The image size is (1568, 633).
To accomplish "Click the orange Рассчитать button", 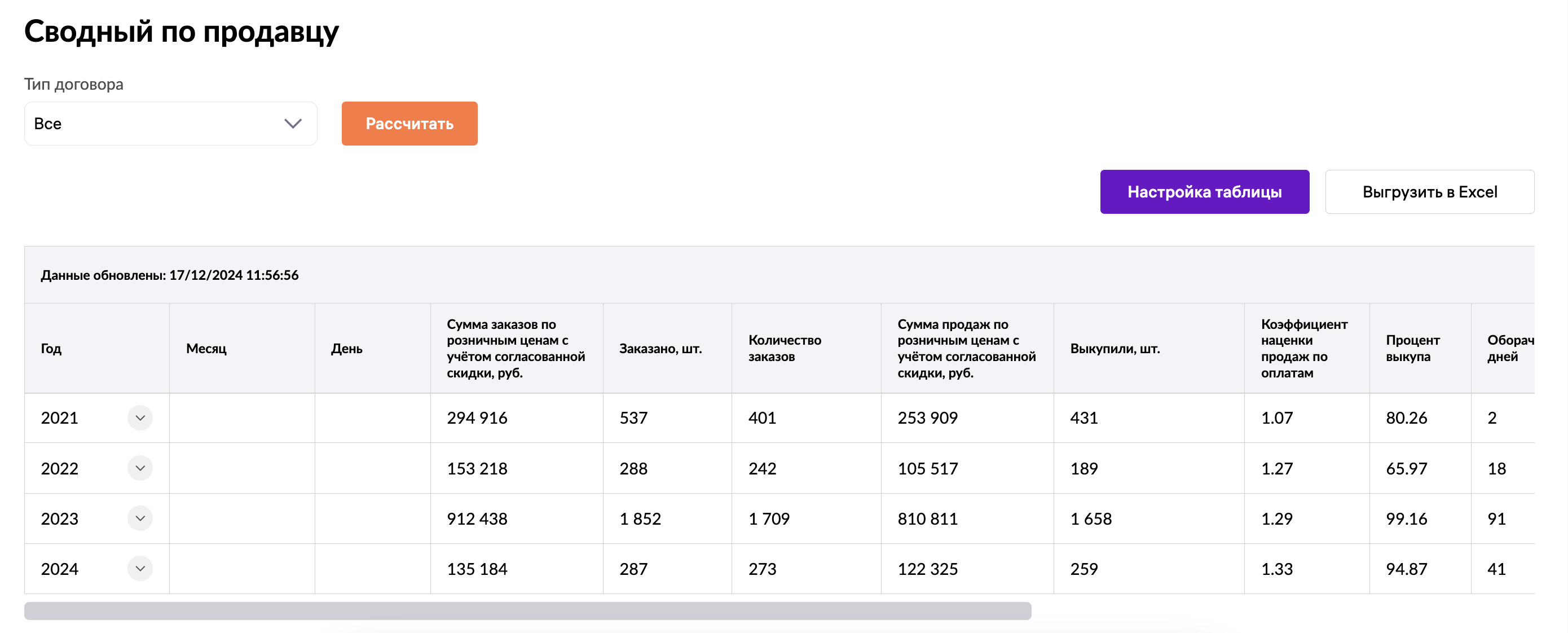I will point(409,124).
